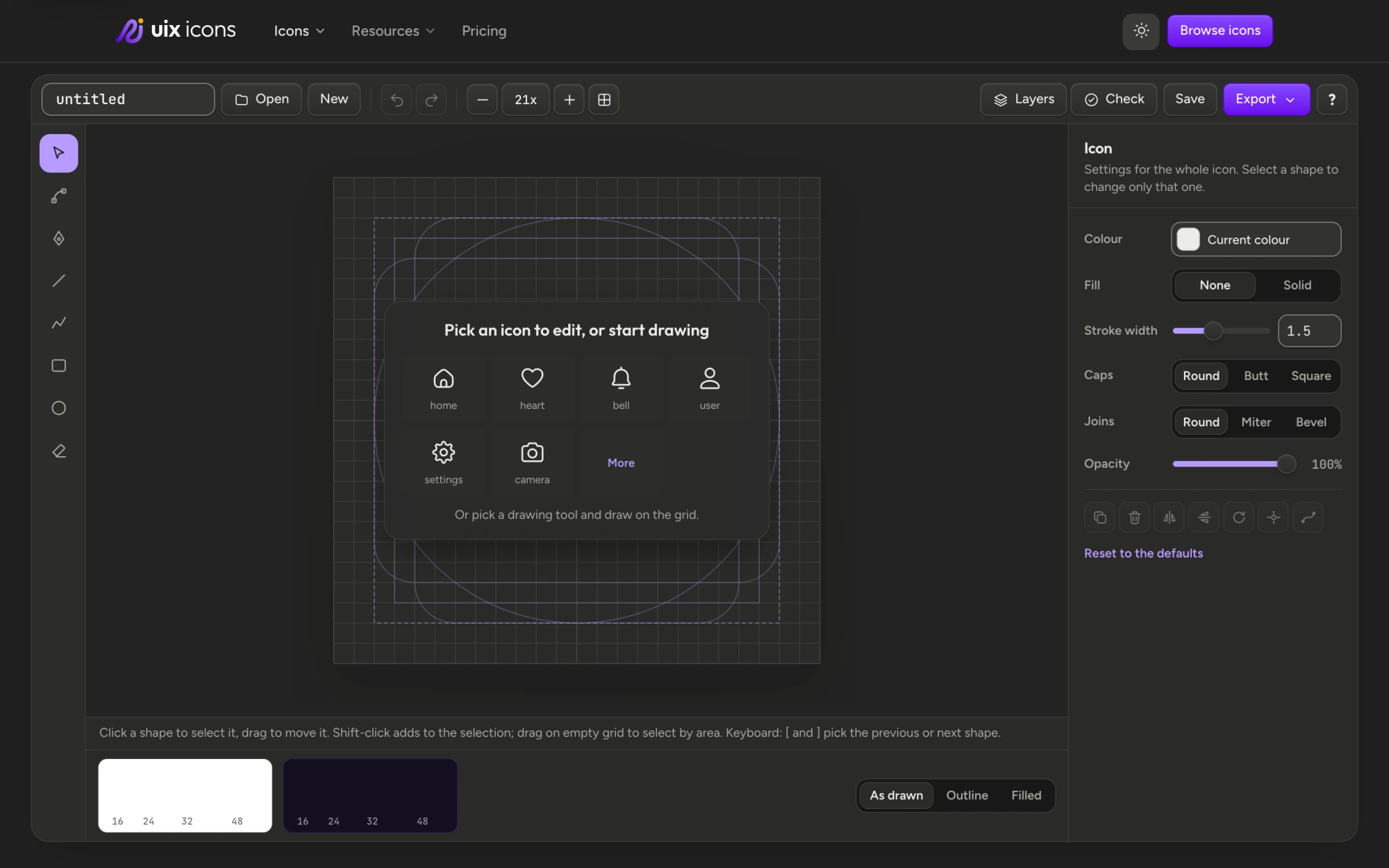Select the rectangle shape tool
The height and width of the screenshot is (868, 1389).
coord(59,365)
